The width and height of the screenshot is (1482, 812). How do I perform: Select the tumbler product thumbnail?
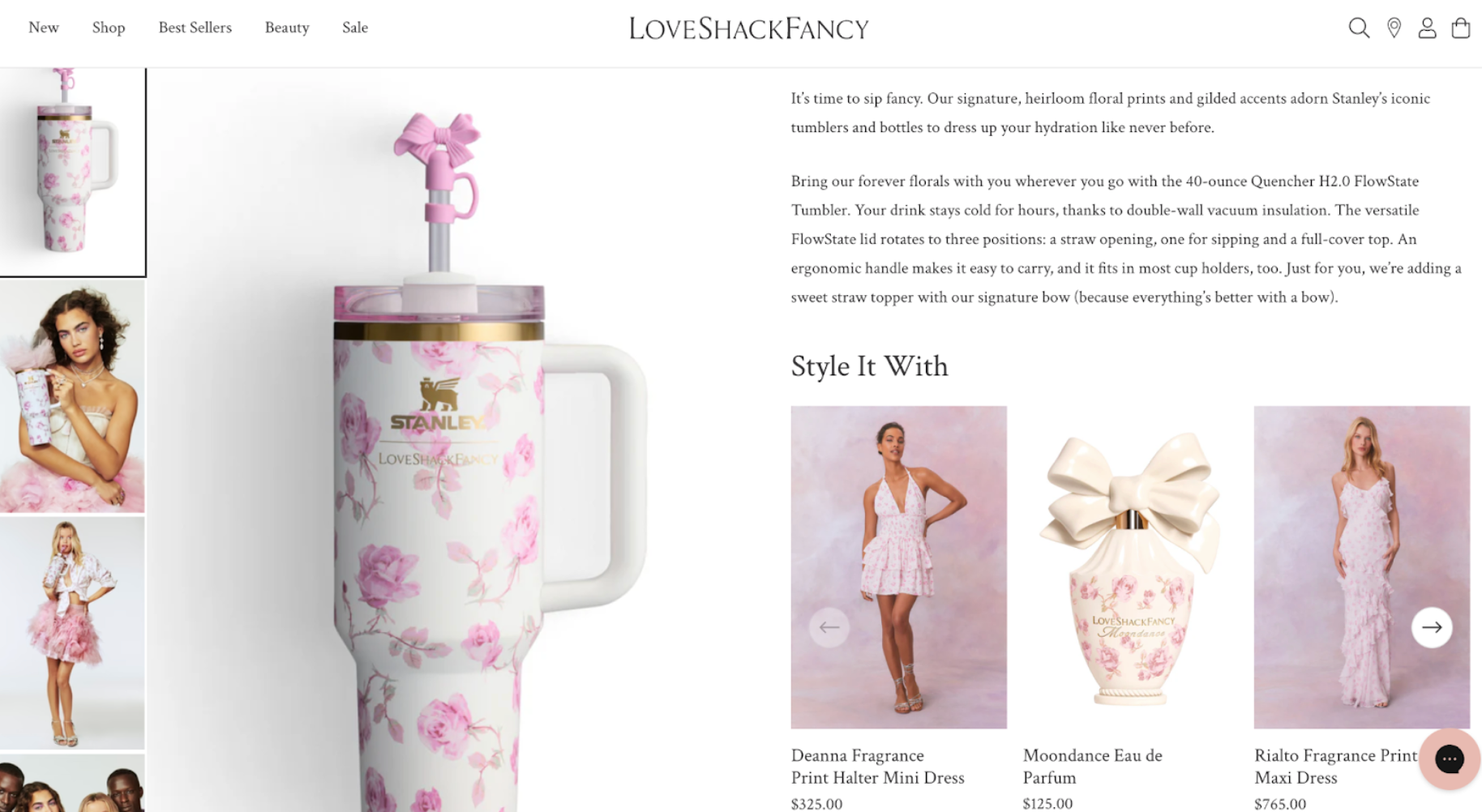click(x=72, y=172)
